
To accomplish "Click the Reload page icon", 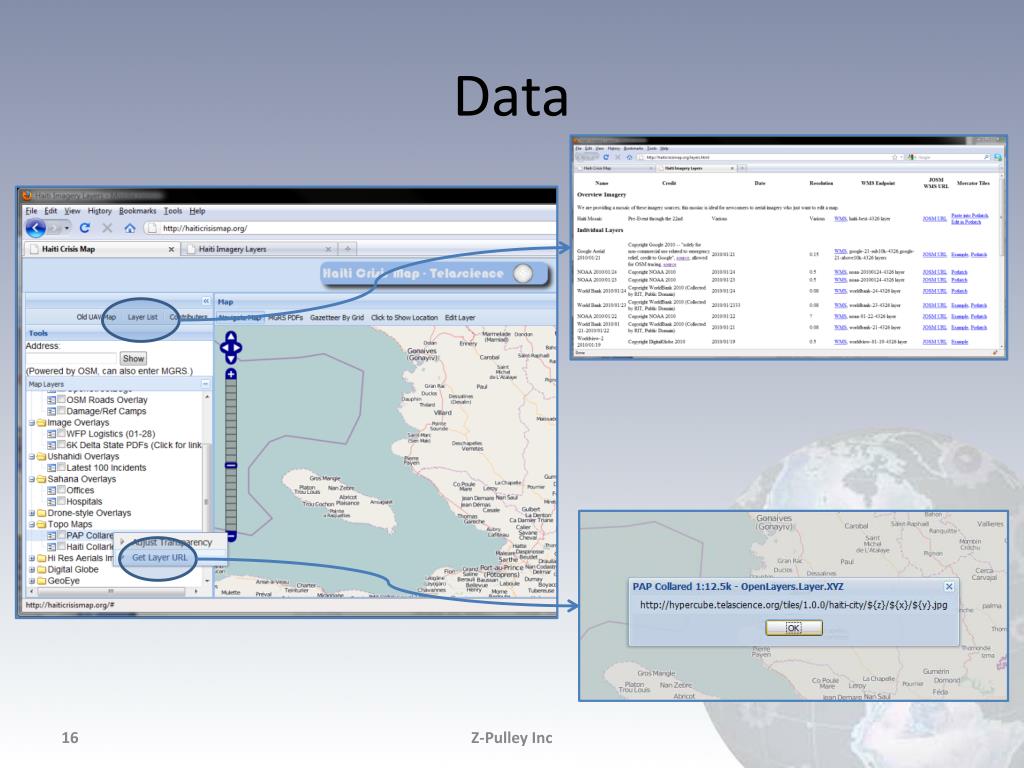I will point(84,228).
